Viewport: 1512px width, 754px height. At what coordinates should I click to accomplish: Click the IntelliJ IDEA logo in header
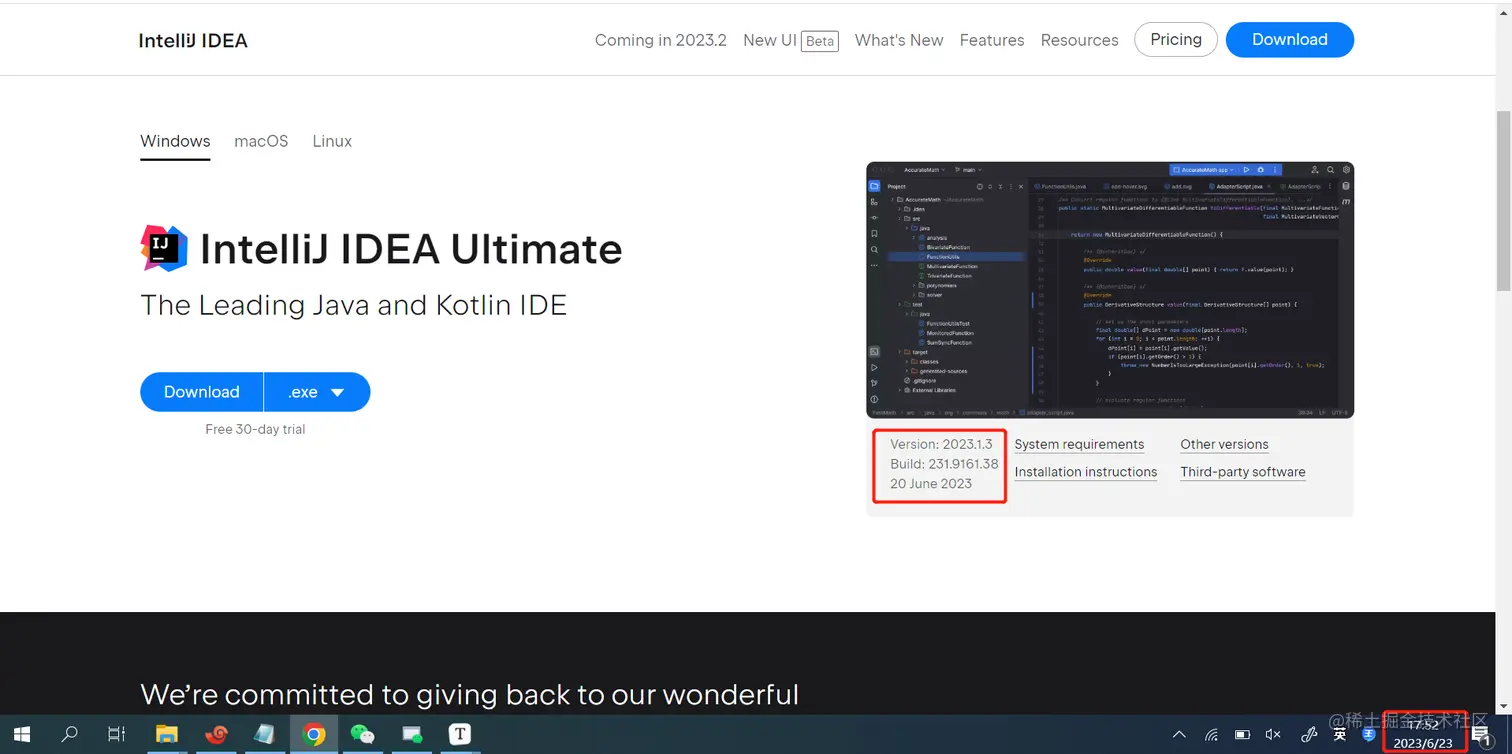click(193, 40)
